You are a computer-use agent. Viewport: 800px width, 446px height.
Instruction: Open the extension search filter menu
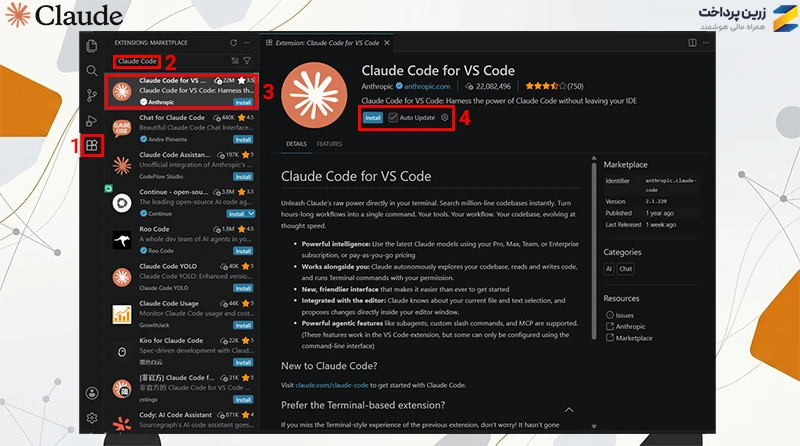pos(247,61)
